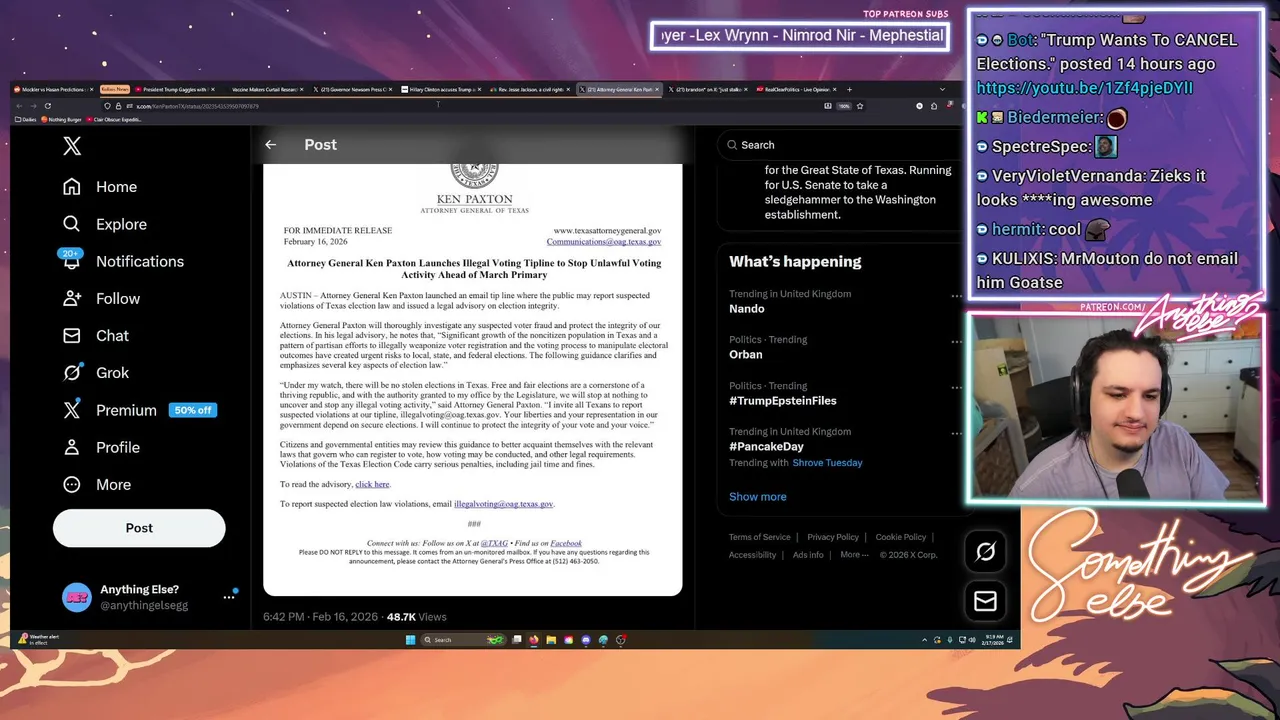
Task: Open File Explorer from the taskbar
Action: click(551, 640)
